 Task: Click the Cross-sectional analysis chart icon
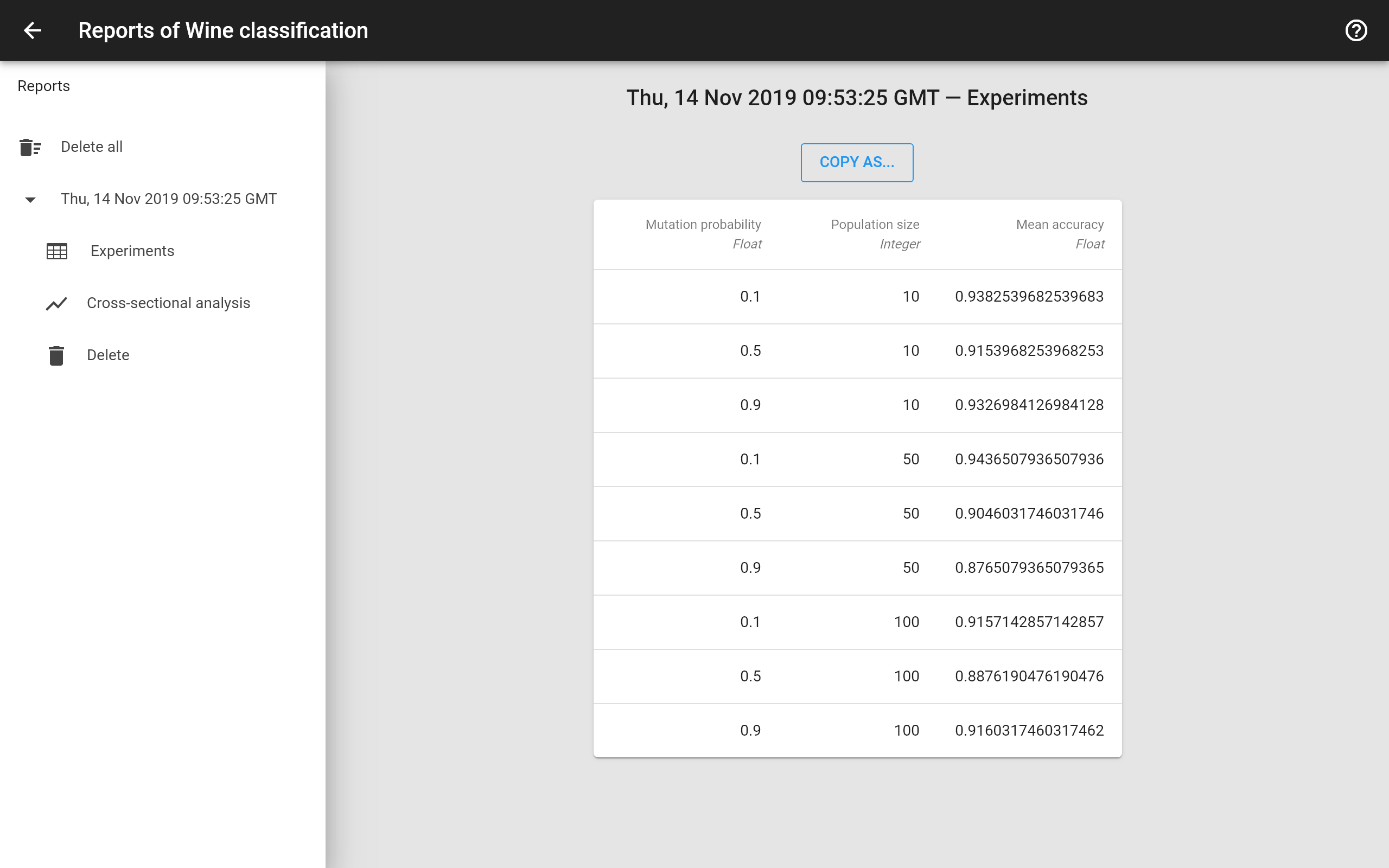pyautogui.click(x=56, y=304)
